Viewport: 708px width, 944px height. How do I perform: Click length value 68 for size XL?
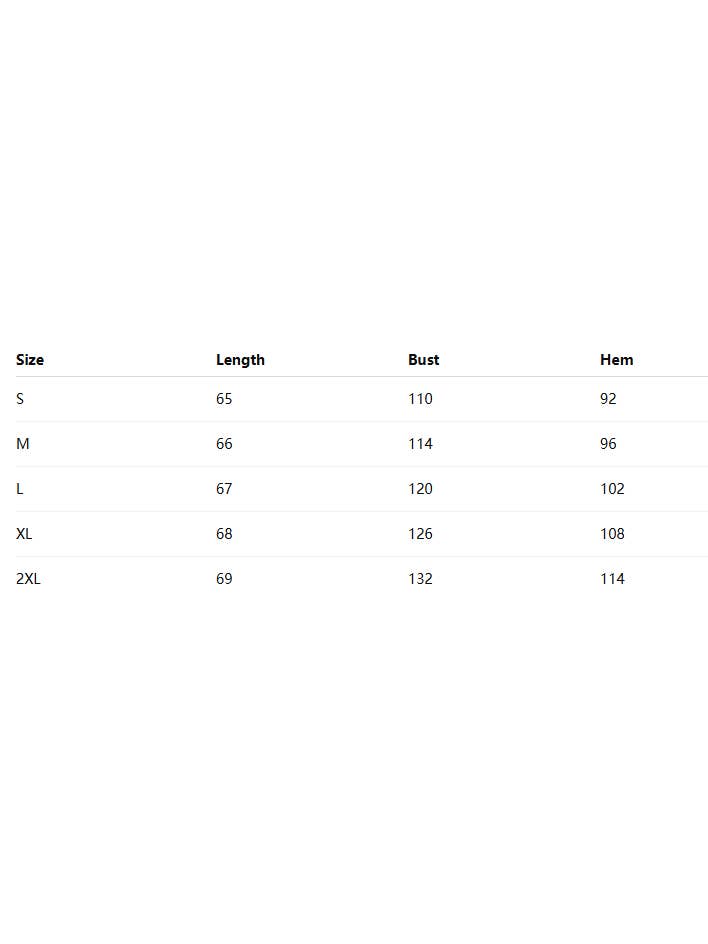click(224, 534)
